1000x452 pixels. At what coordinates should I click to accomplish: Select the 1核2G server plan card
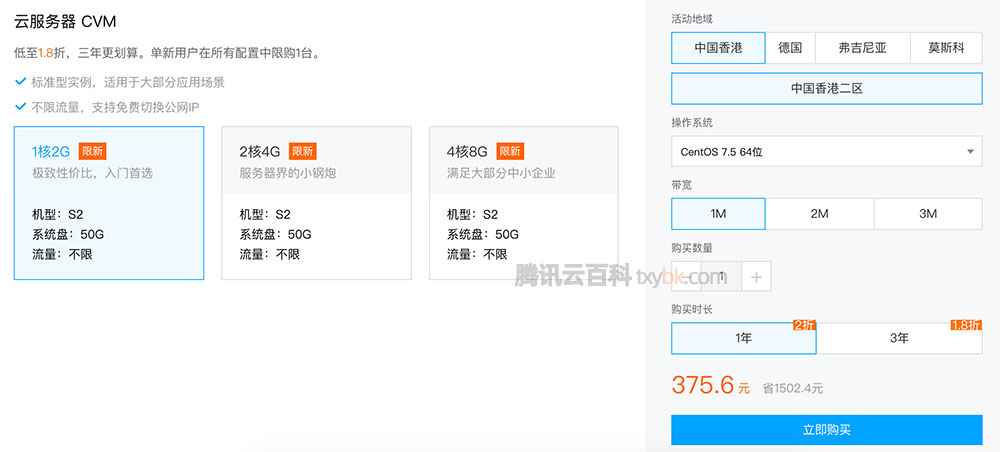tap(109, 203)
